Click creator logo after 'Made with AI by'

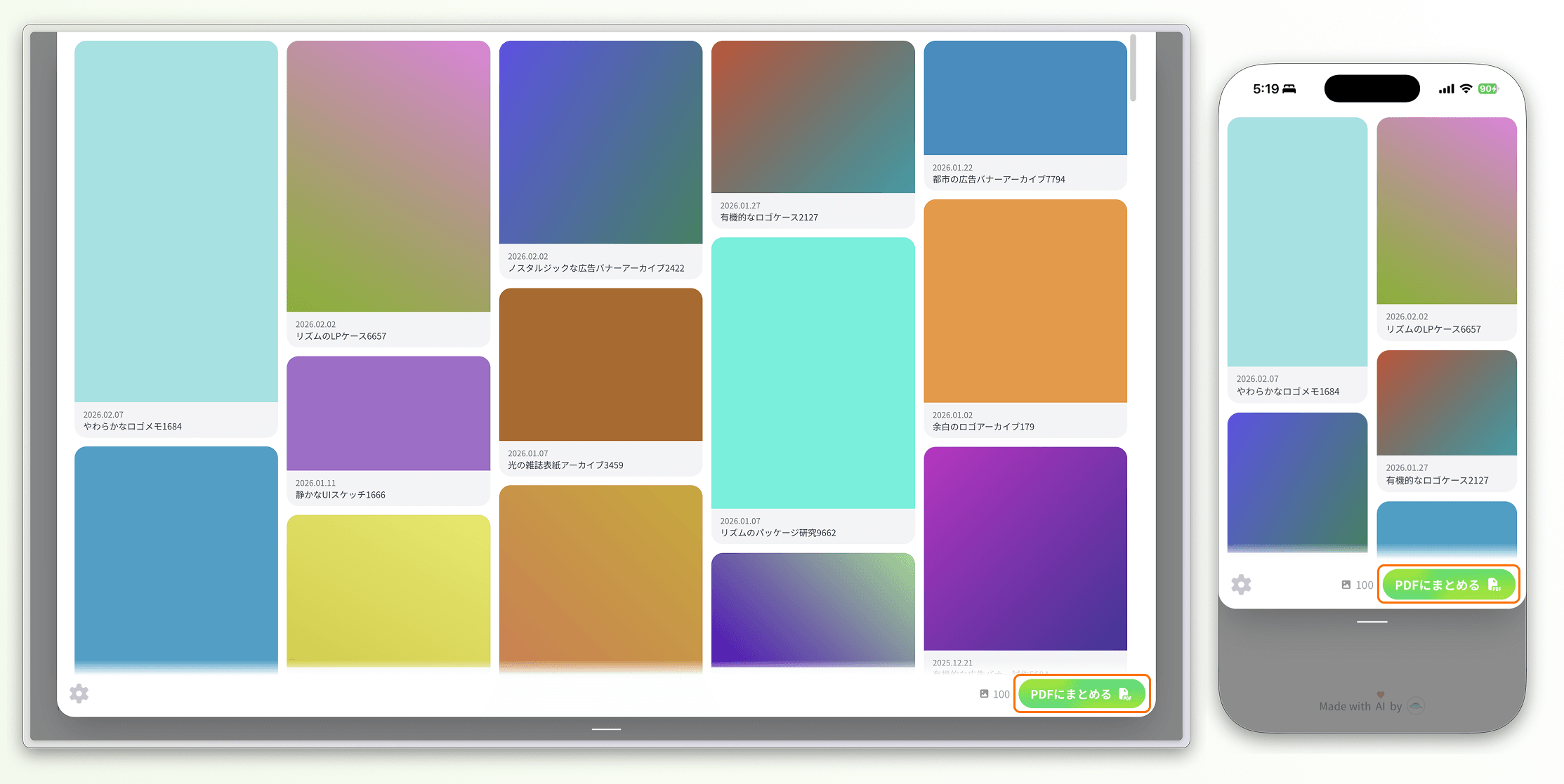click(x=1416, y=706)
